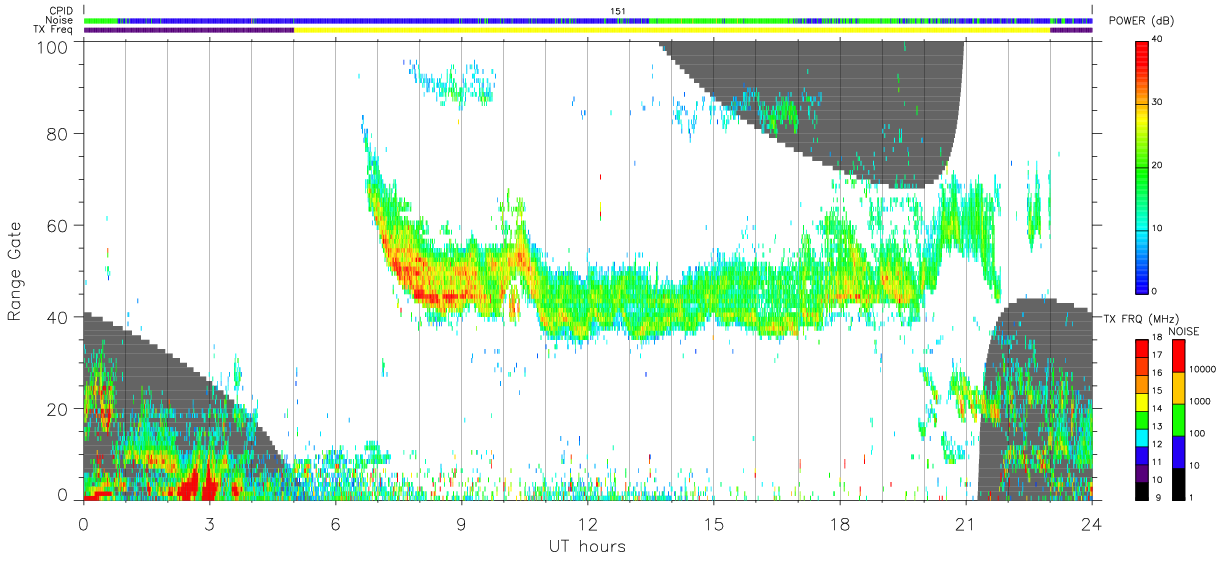Click the 'UT hours' axis label
Viewport: 1228px width, 567px height.
click(587, 547)
